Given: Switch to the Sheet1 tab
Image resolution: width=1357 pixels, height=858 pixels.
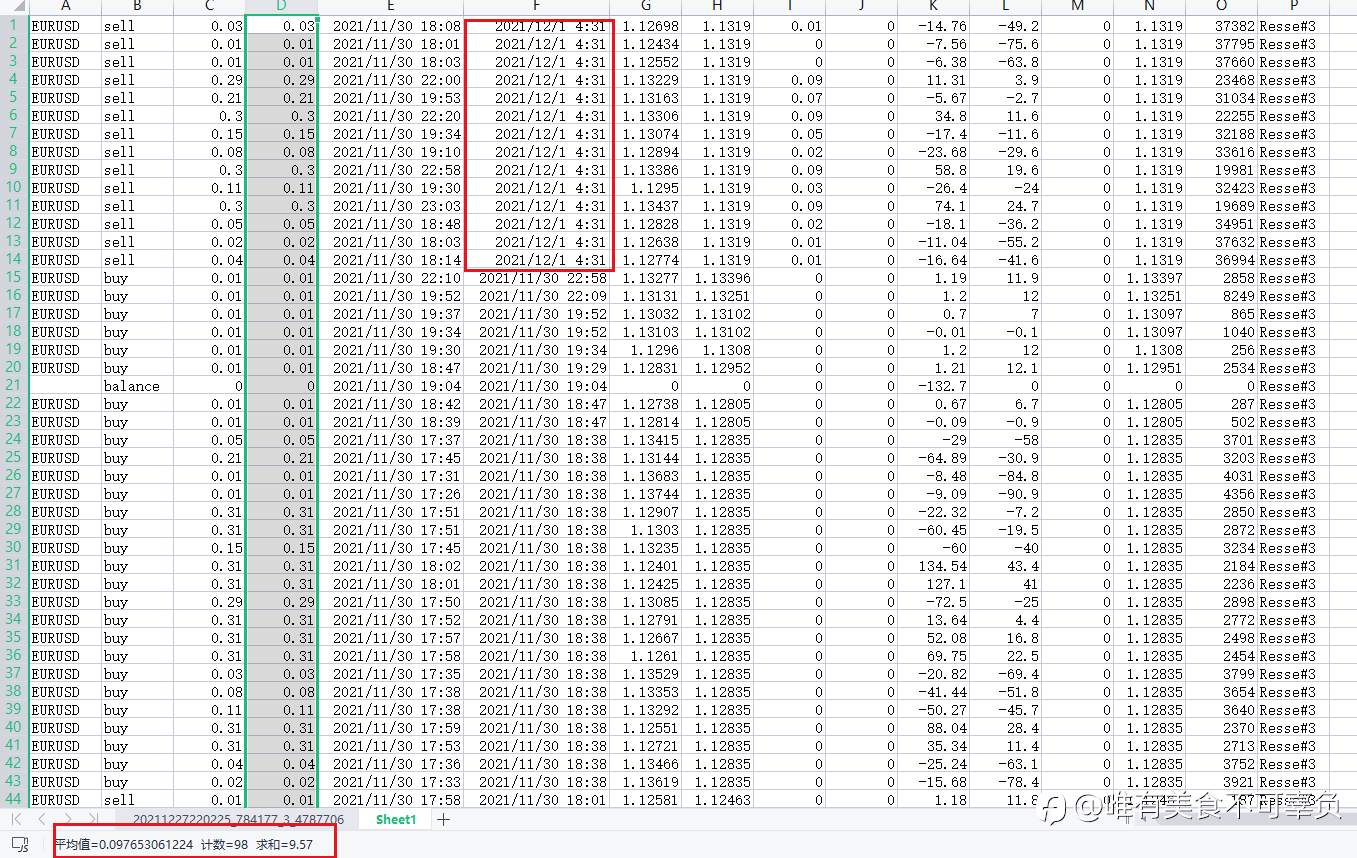Looking at the screenshot, I should tap(396, 820).
